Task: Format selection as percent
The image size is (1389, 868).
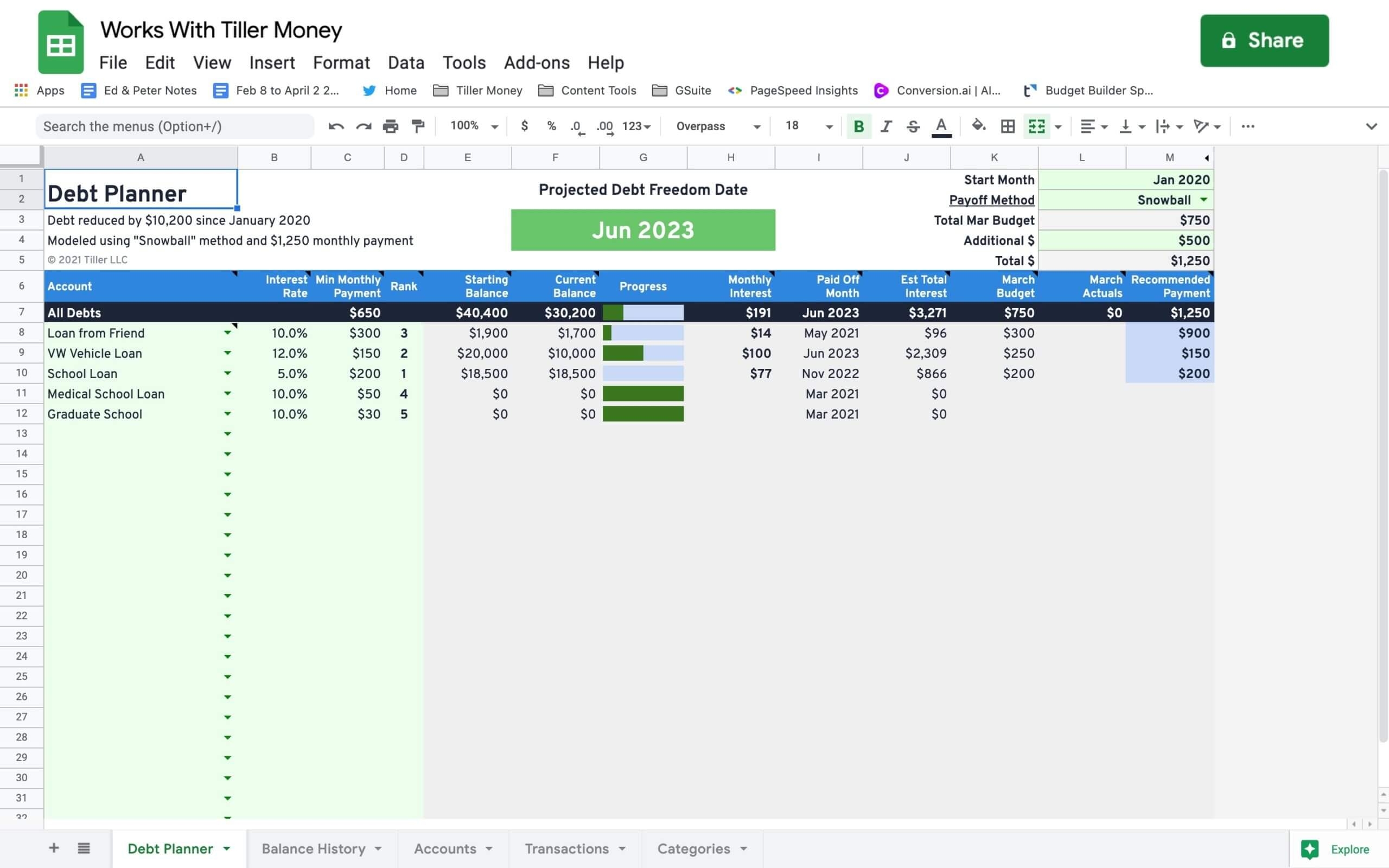Action: coord(551,126)
